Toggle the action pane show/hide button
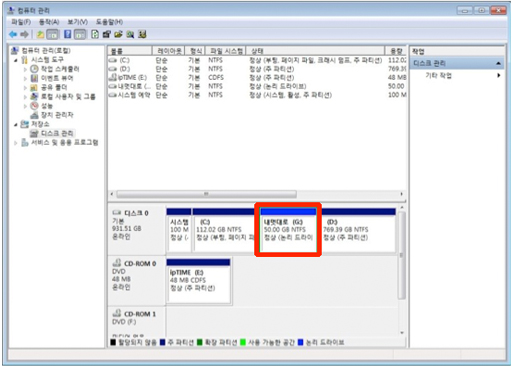The width and height of the screenshot is (514, 366). pos(80,34)
